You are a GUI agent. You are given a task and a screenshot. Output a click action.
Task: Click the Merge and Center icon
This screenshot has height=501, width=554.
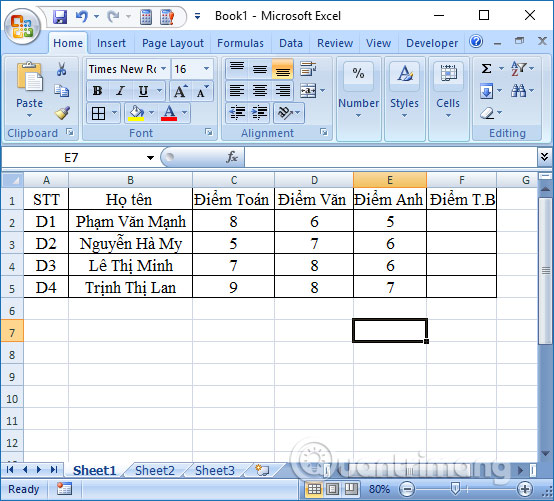click(x=308, y=91)
